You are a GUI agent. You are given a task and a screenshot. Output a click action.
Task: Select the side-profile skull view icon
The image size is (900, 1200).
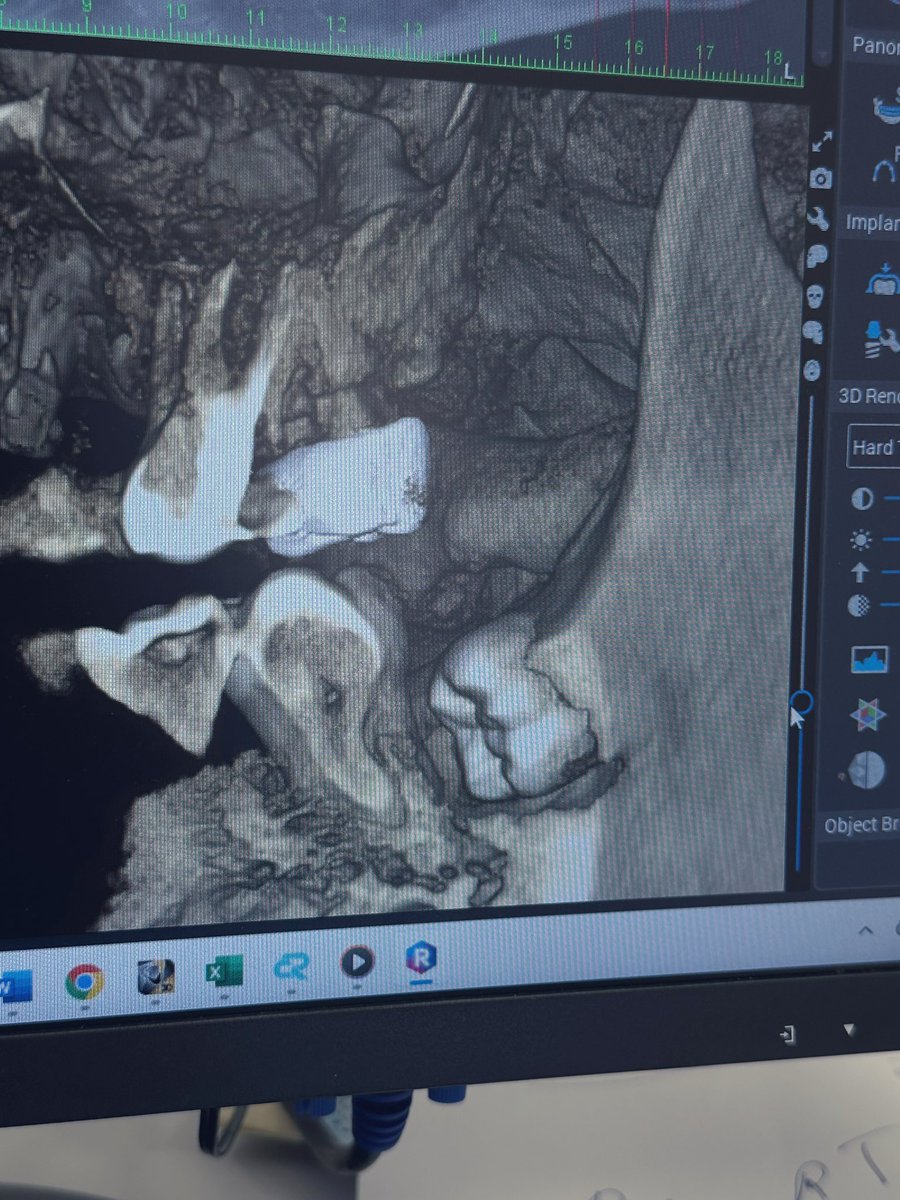(817, 256)
